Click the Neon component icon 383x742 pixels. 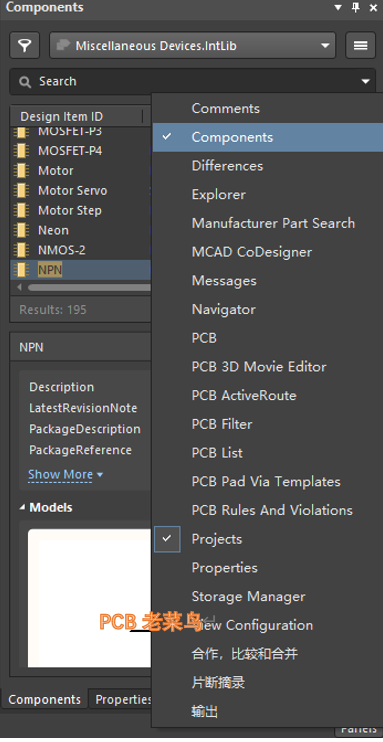(21, 230)
